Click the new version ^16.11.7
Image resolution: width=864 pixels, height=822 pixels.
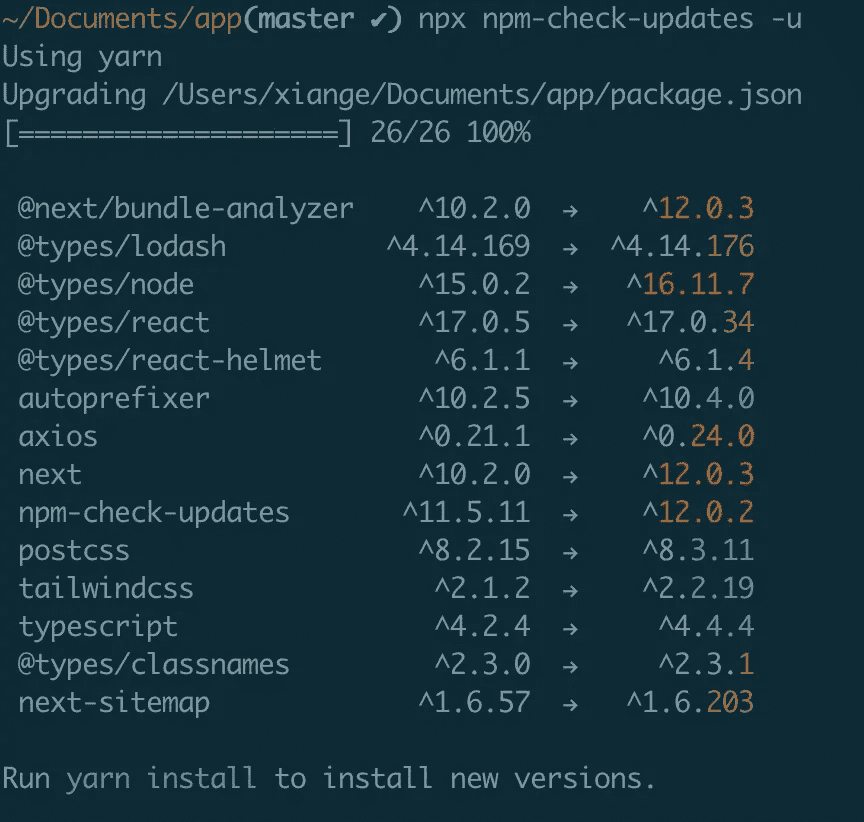(x=690, y=285)
